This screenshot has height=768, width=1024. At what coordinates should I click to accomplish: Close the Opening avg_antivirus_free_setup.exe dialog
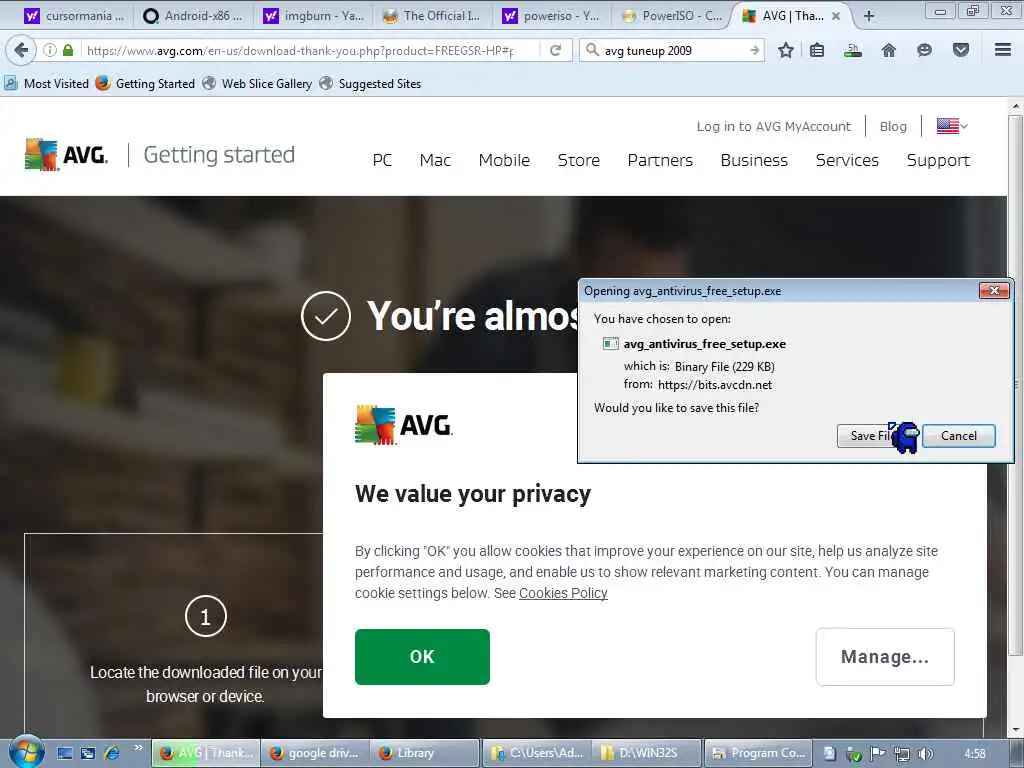[x=994, y=291]
